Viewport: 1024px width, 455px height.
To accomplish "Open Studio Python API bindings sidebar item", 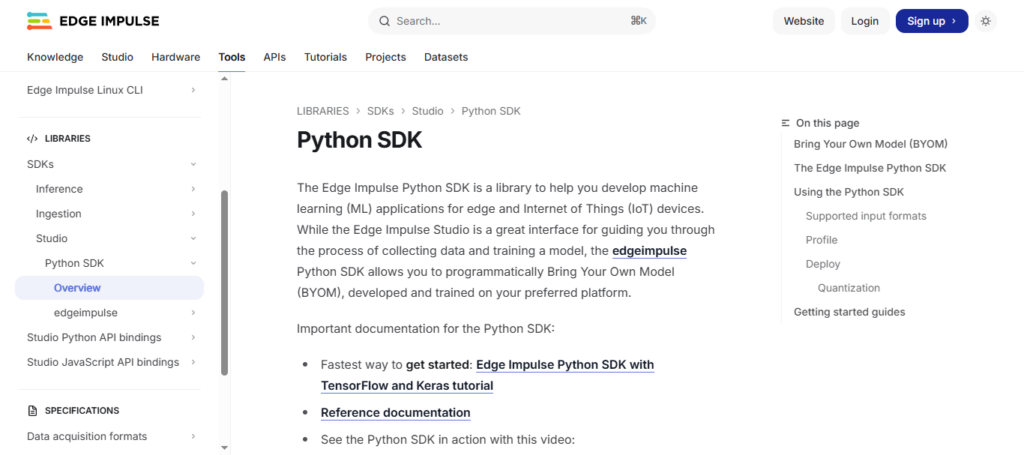I will pos(94,337).
